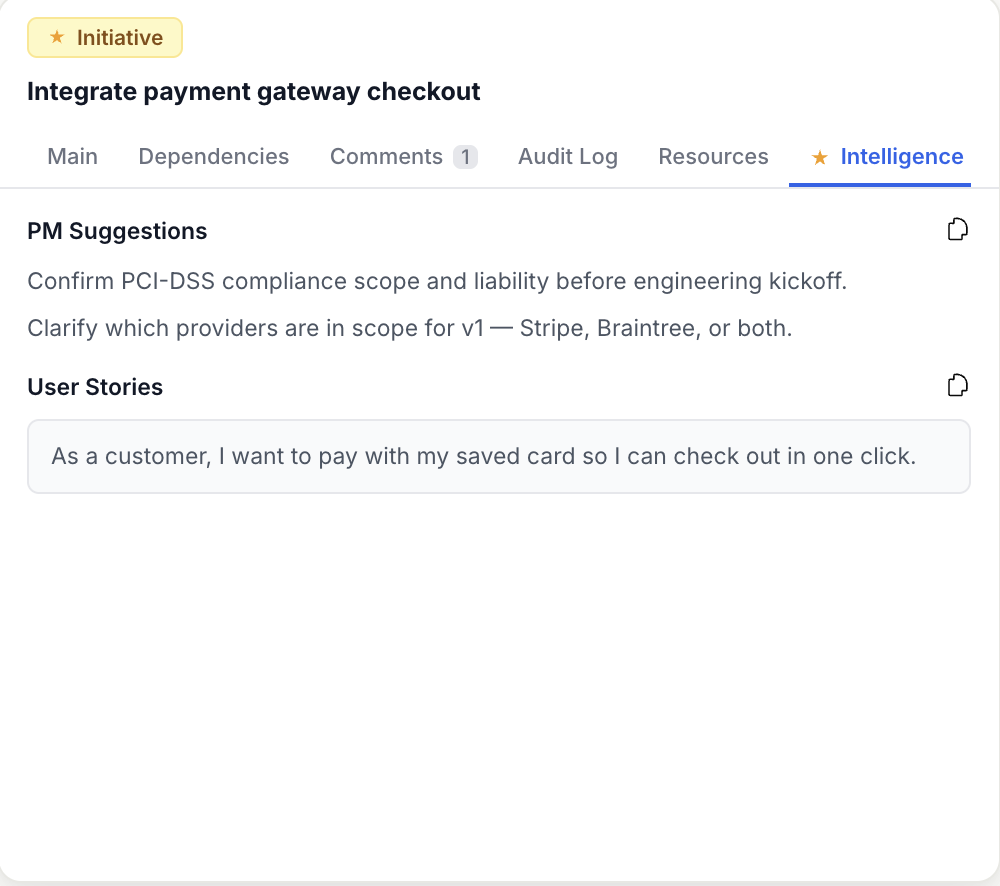Click the copy icon beside PM Suggestions heading
Screen dimensions: 1000x886
(x=957, y=229)
